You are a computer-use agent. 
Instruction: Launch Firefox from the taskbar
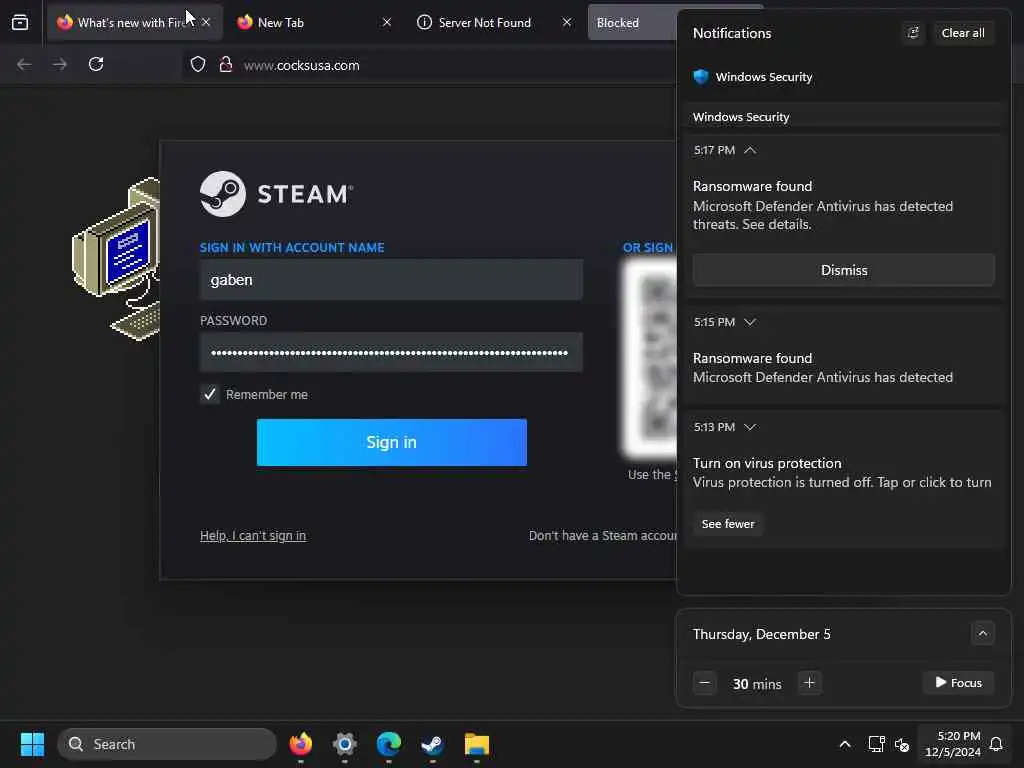(300, 744)
